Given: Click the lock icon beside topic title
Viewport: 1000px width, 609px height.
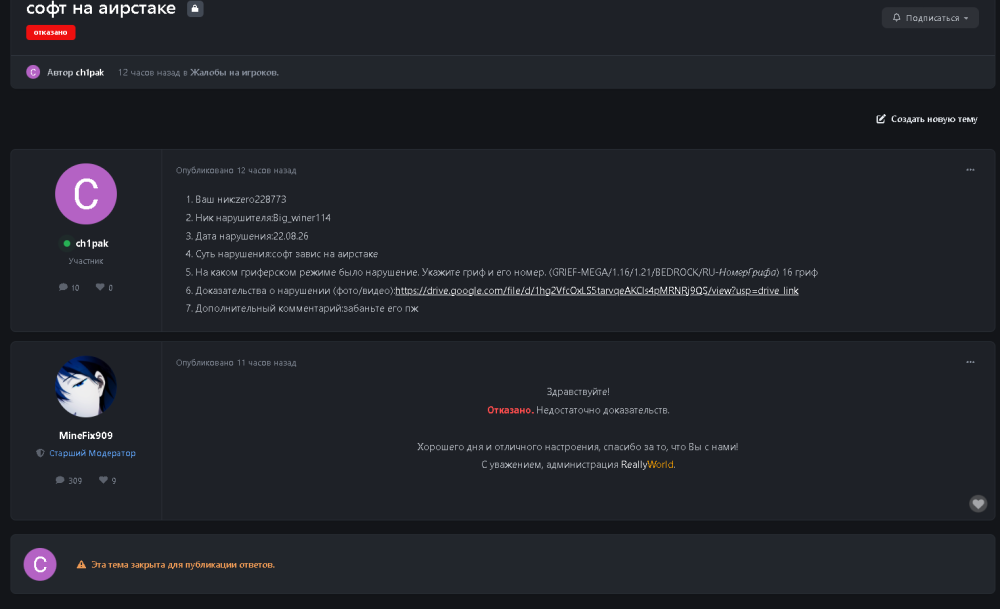Looking at the screenshot, I should 195,9.
